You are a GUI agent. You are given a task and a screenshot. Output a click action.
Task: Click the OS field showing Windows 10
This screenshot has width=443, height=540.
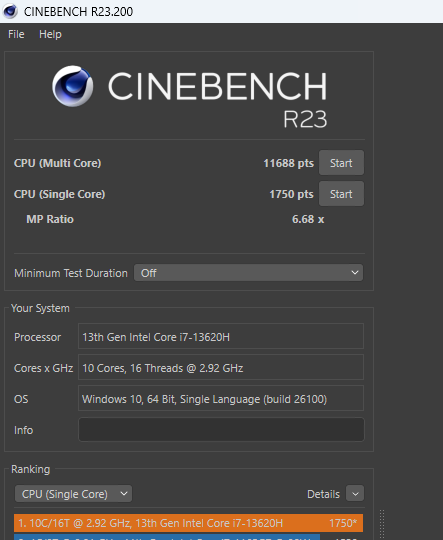[221, 398]
